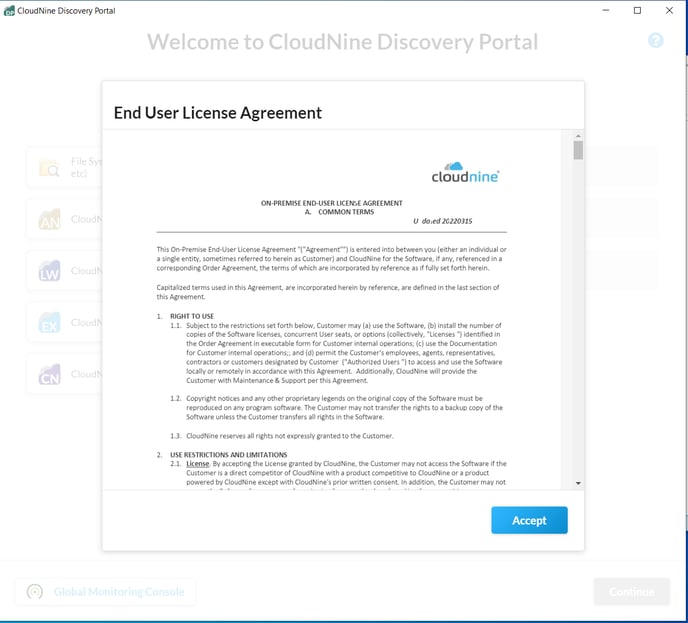Click the cloudnine logo in the agreement
The width and height of the screenshot is (688, 623).
pyautogui.click(x=465, y=172)
